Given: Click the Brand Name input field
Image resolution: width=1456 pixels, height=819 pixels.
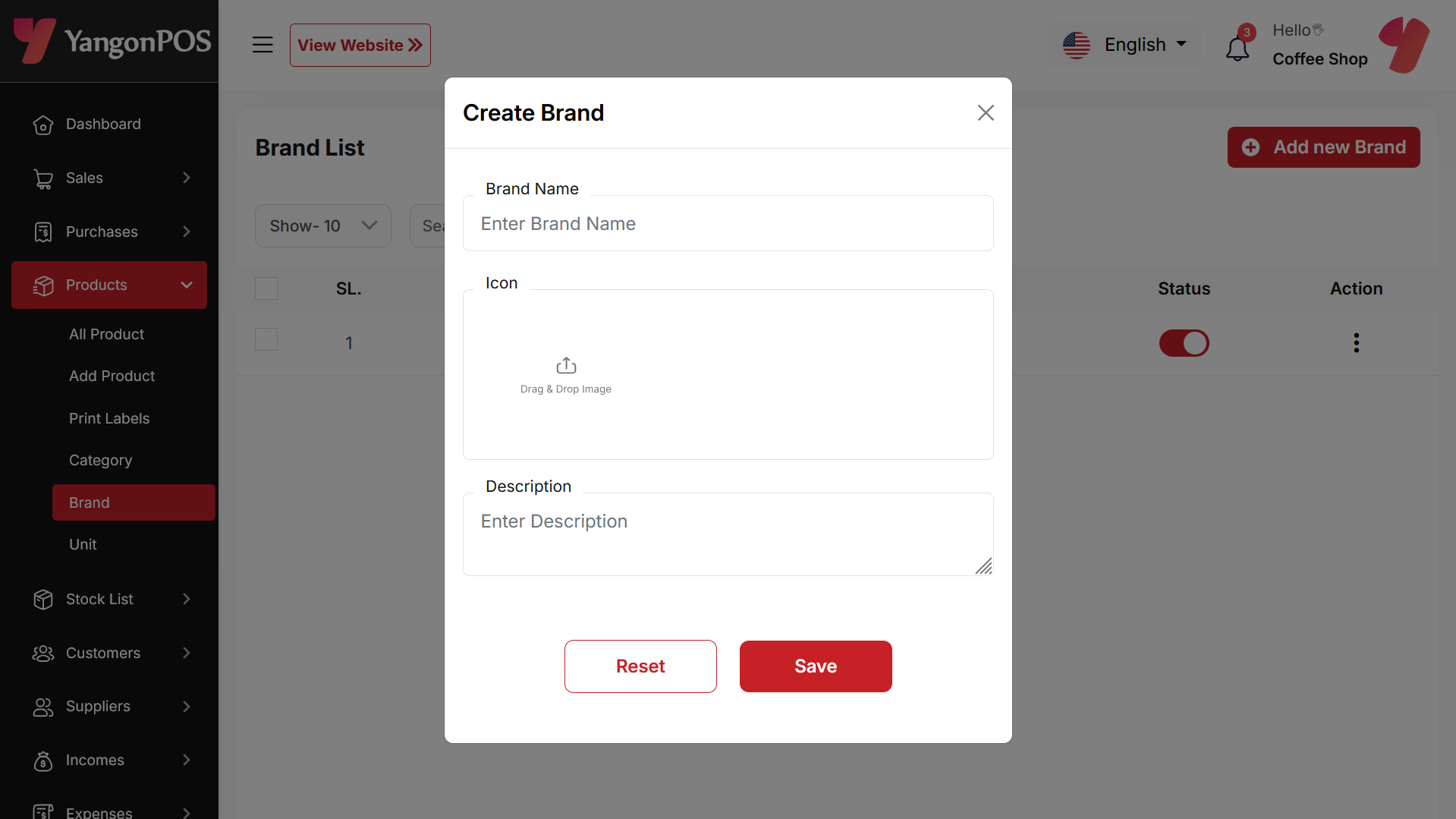Looking at the screenshot, I should (728, 224).
